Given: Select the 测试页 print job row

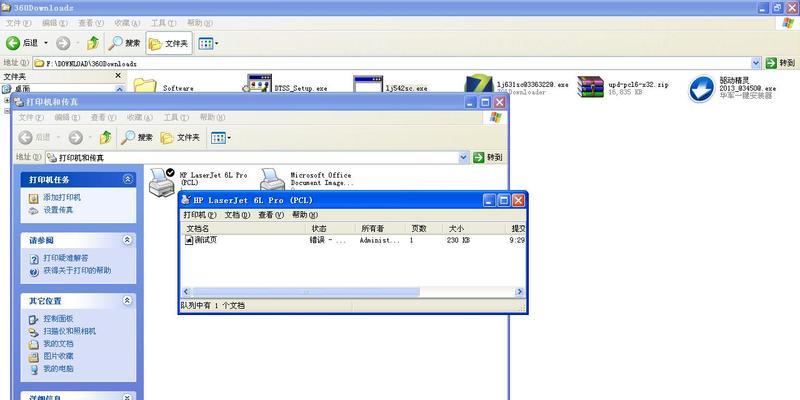Looking at the screenshot, I should [353, 240].
